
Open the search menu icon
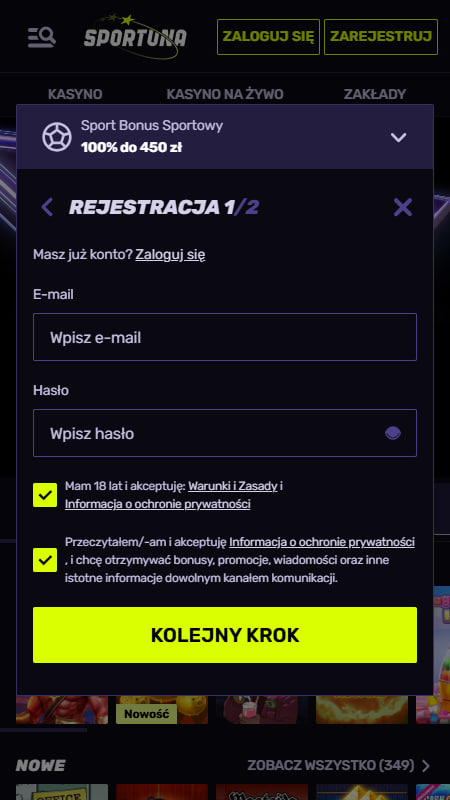[x=41, y=37]
